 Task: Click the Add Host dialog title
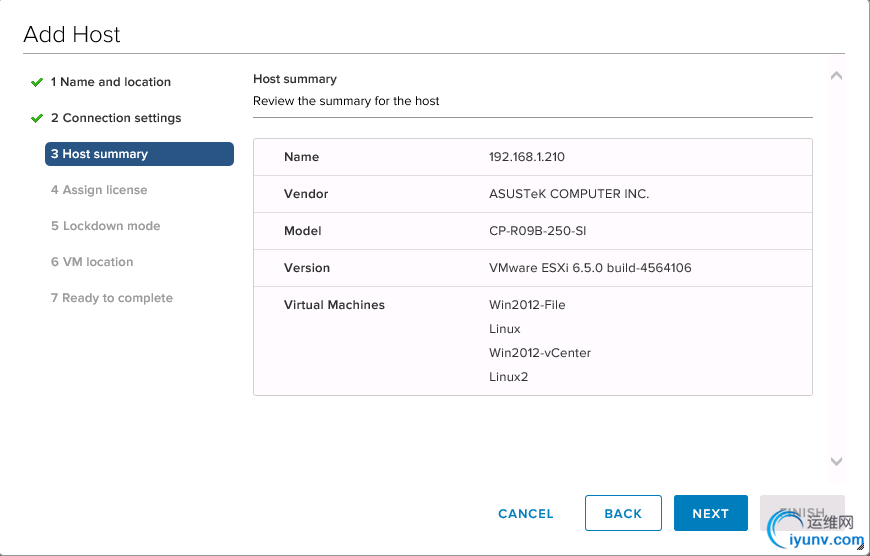pos(72,34)
